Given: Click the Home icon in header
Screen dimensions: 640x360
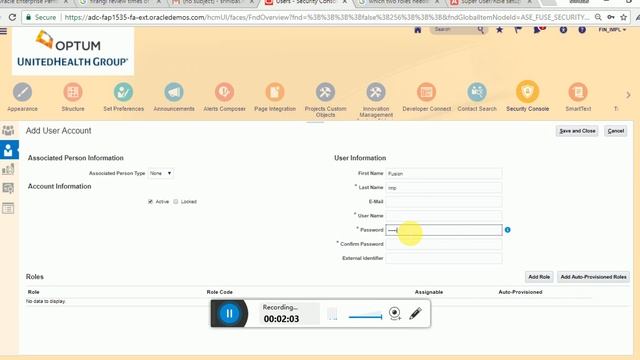Looking at the screenshot, I should point(418,30).
